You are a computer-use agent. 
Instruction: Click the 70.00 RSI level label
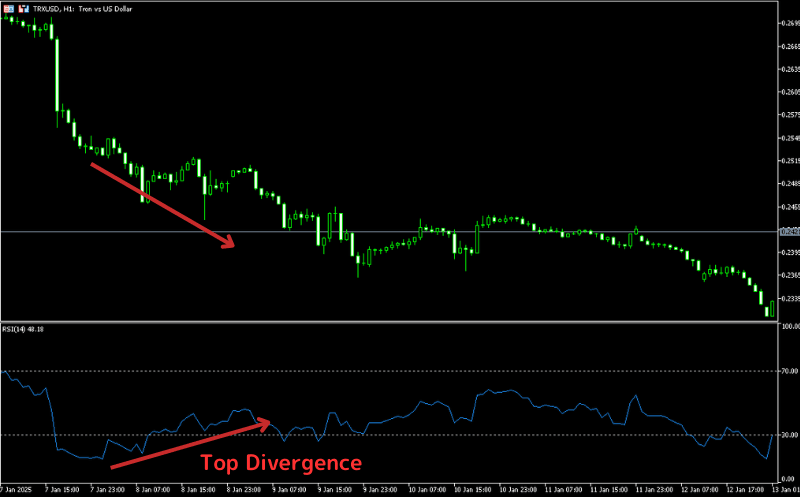[789, 371]
